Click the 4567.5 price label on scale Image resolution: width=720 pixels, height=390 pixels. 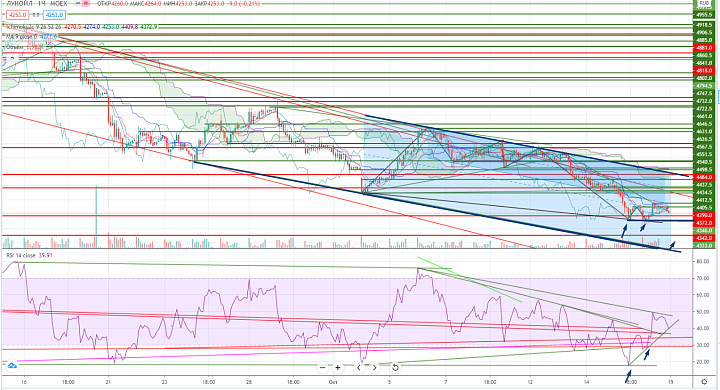coord(704,147)
